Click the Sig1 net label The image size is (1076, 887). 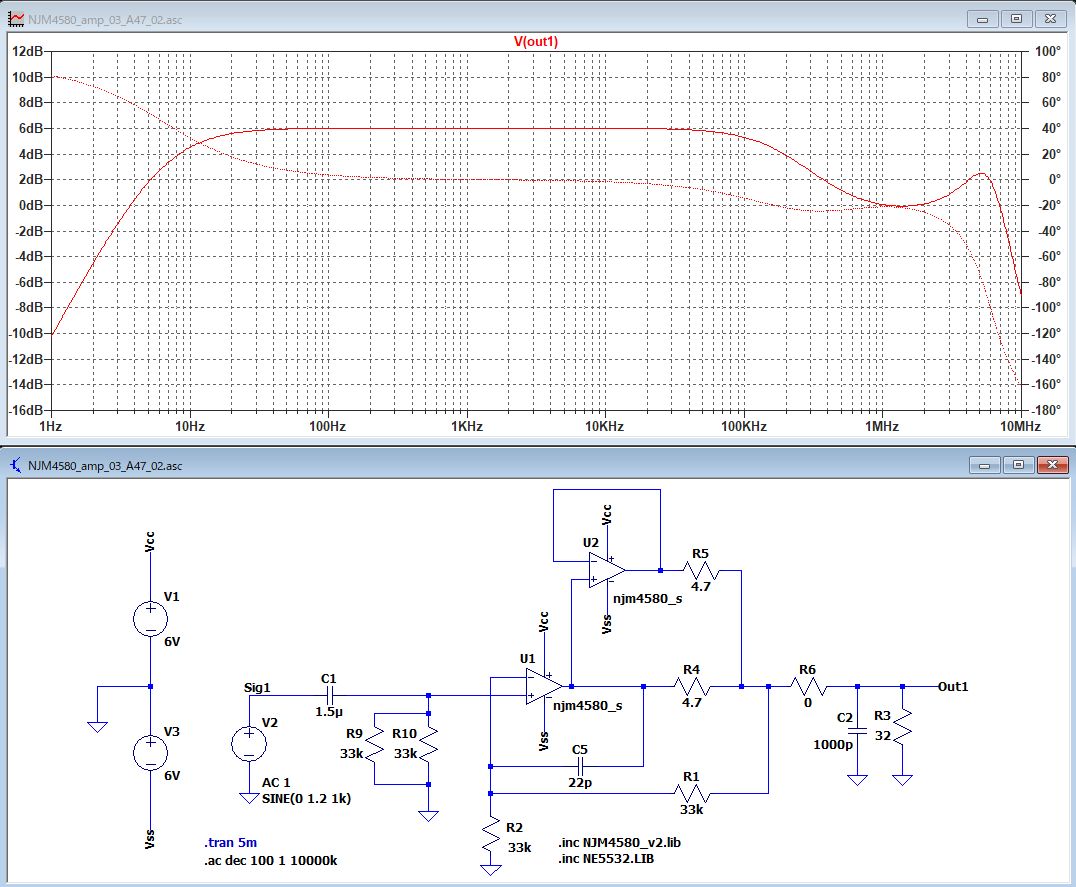tap(258, 687)
